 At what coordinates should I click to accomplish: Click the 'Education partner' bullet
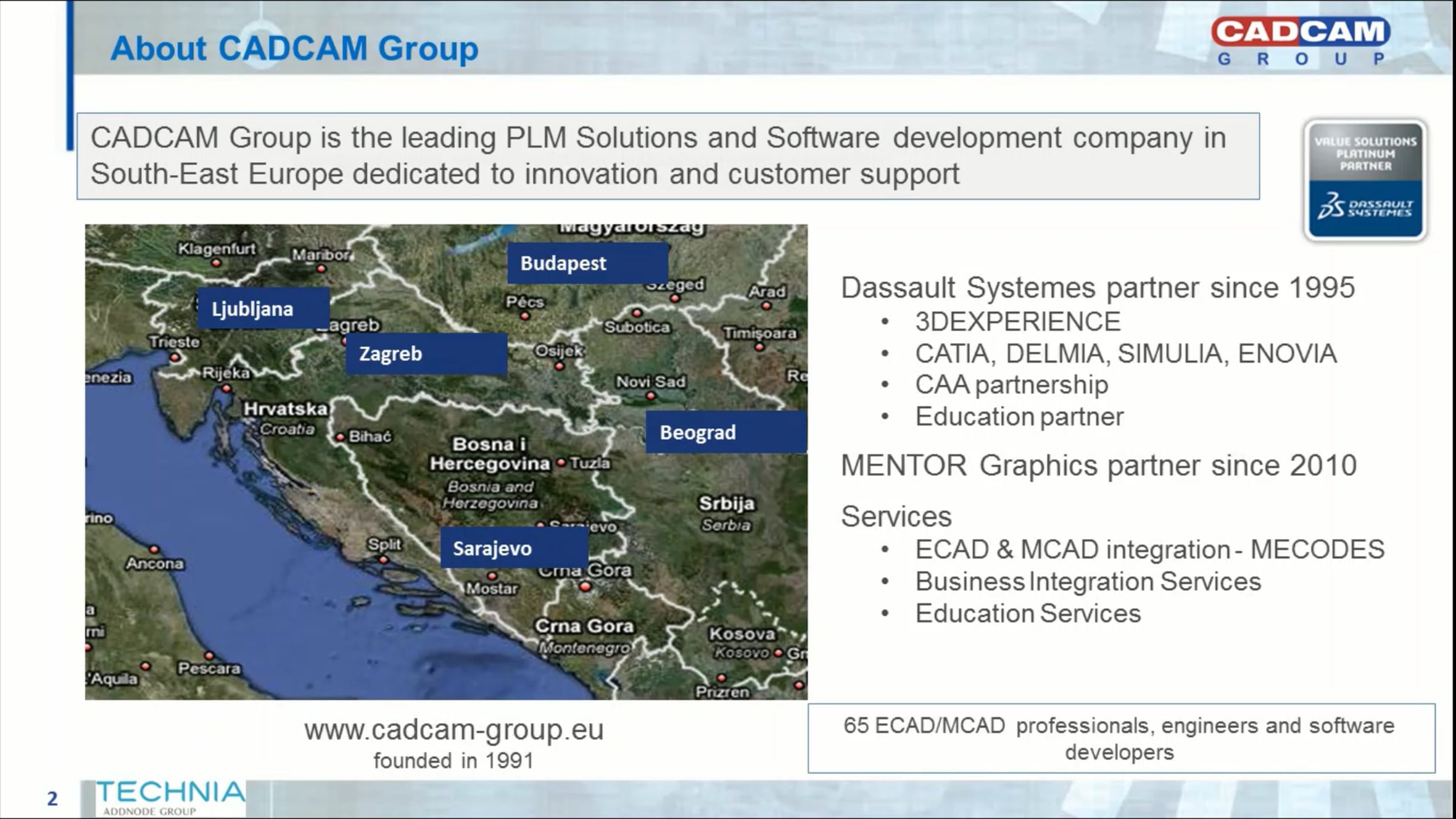click(x=1019, y=417)
